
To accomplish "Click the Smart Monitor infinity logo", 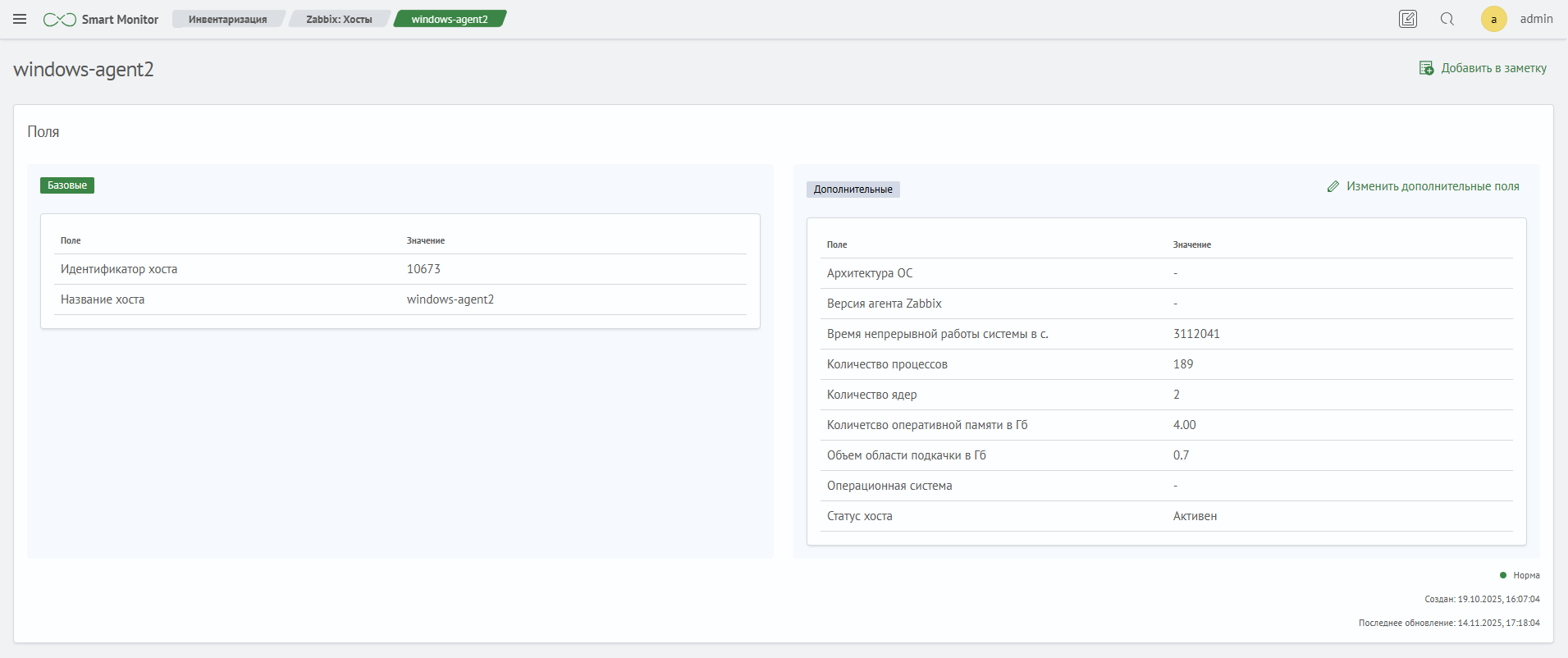I will (60, 20).
